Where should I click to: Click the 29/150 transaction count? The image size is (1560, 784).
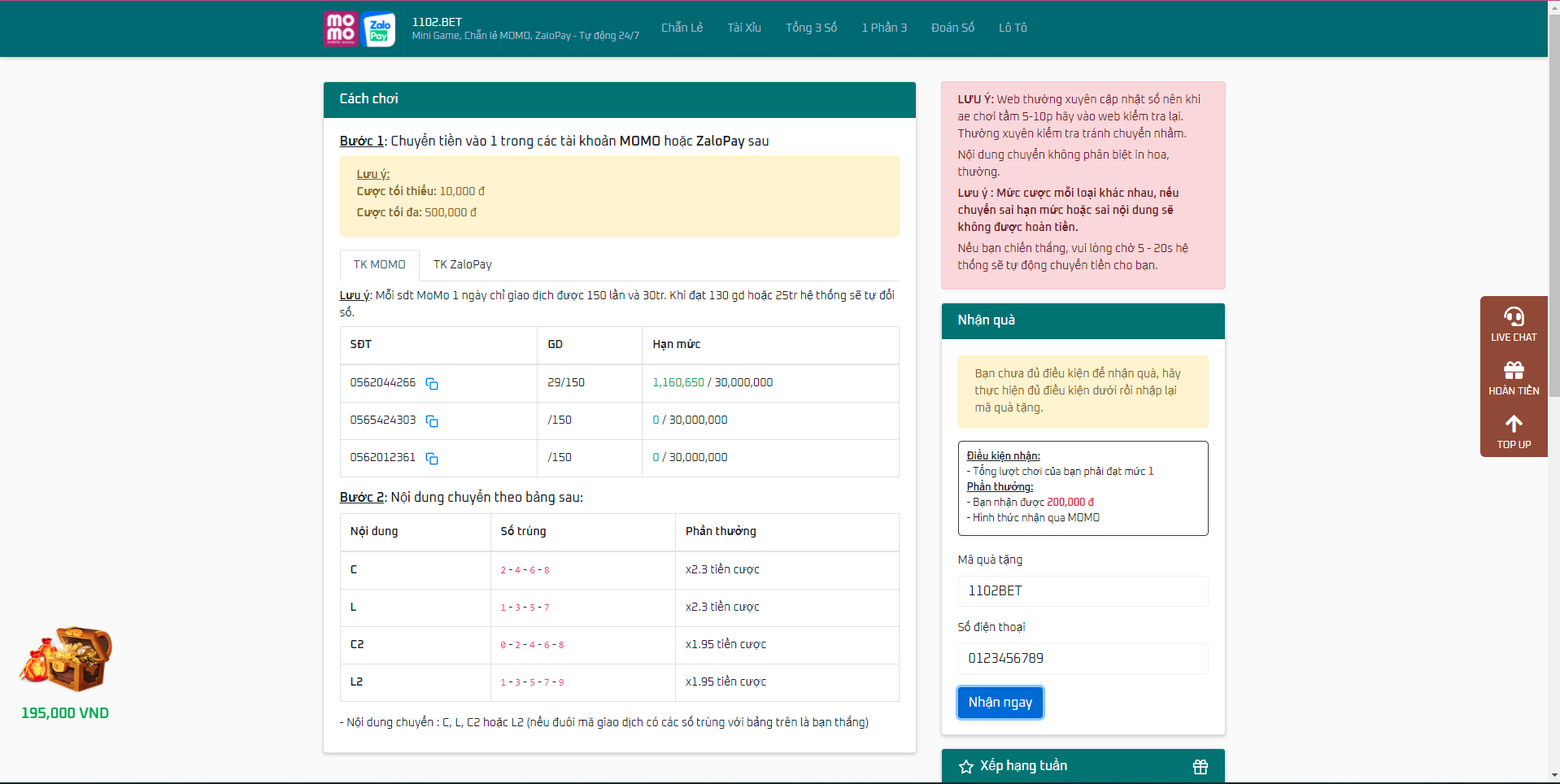point(566,383)
